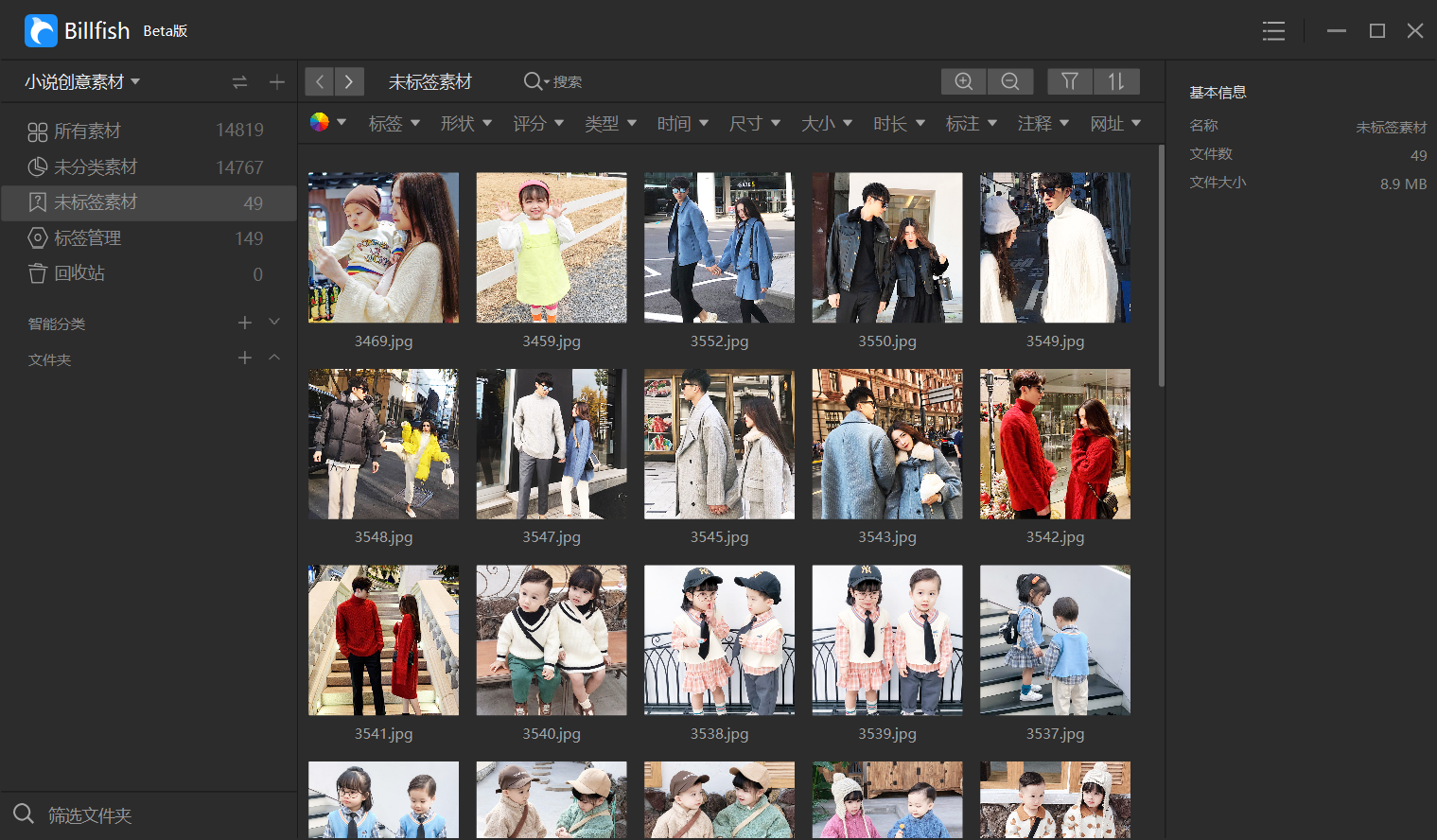Click the vertical scrollbar of the grid

point(1161,265)
